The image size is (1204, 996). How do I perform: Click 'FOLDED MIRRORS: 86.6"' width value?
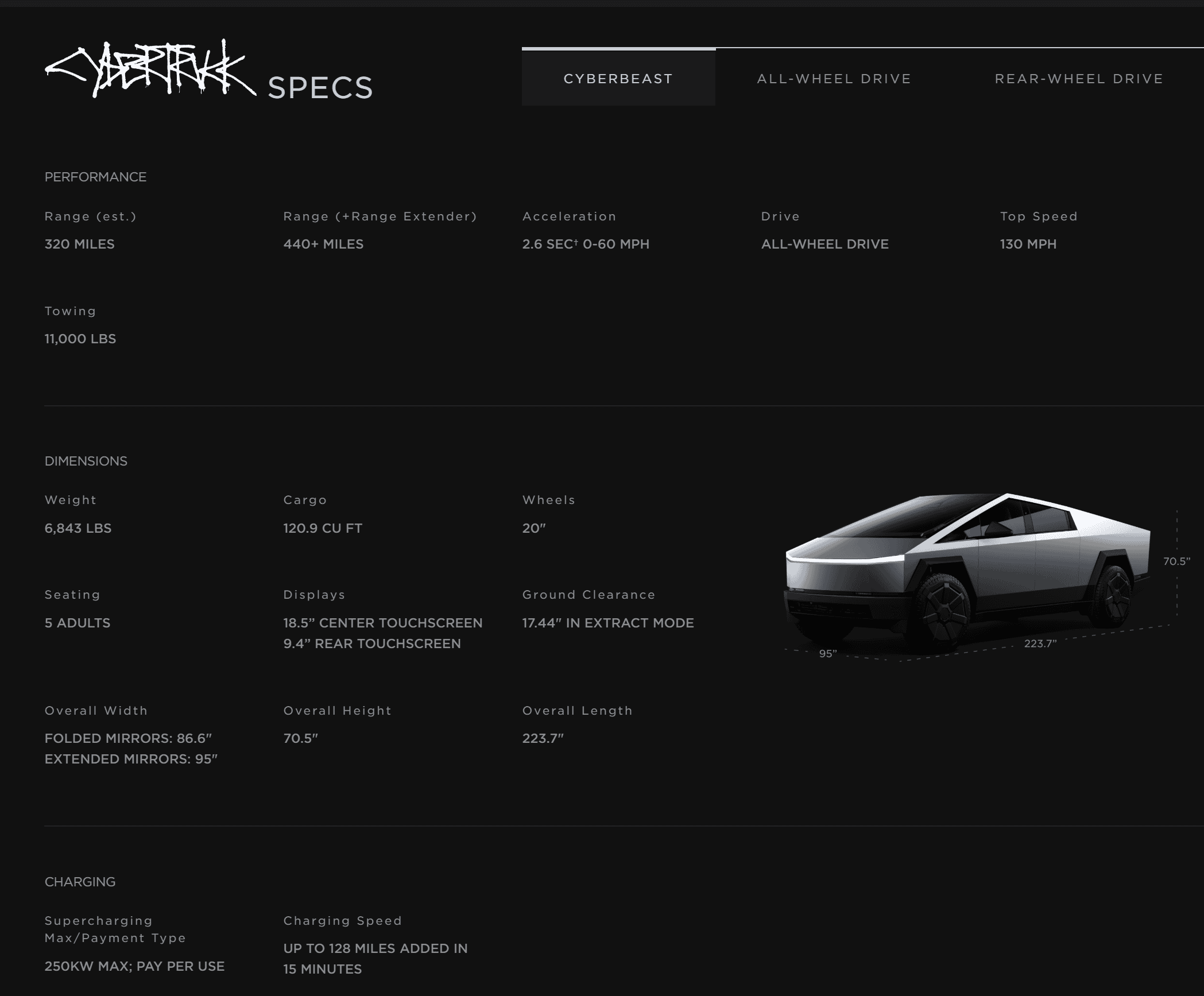point(129,738)
